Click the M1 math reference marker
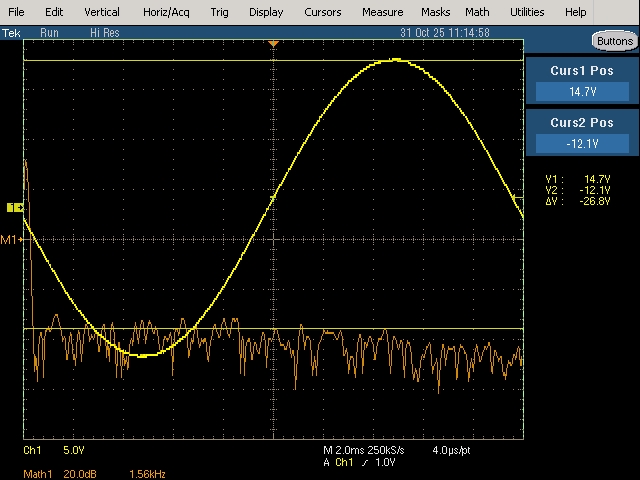The height and width of the screenshot is (480, 640). point(11,240)
